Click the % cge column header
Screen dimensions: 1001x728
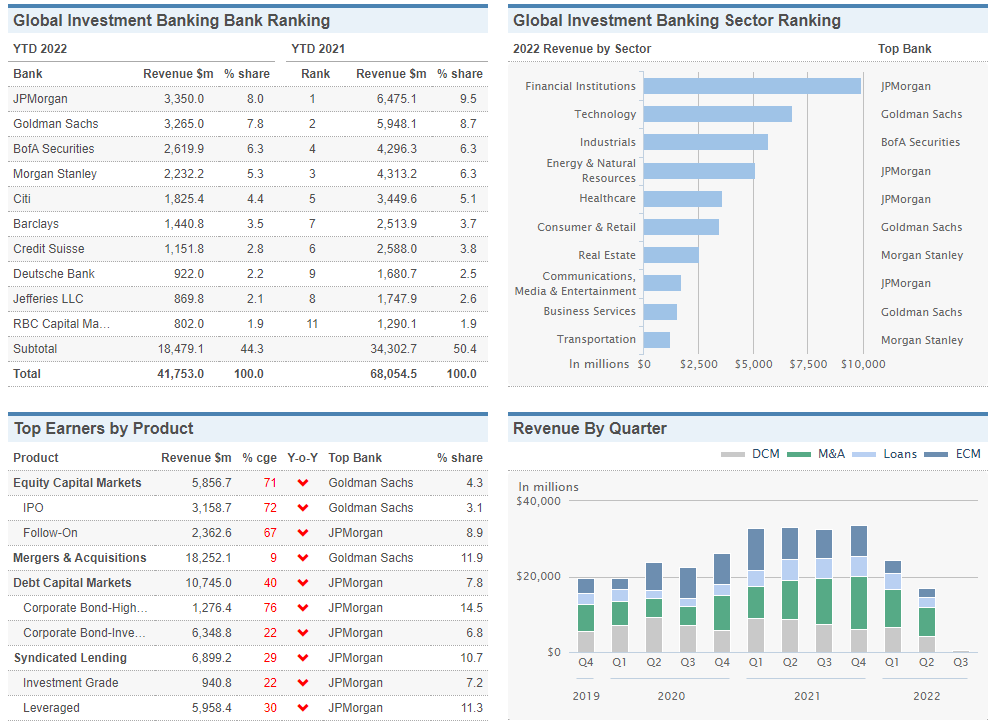(259, 458)
